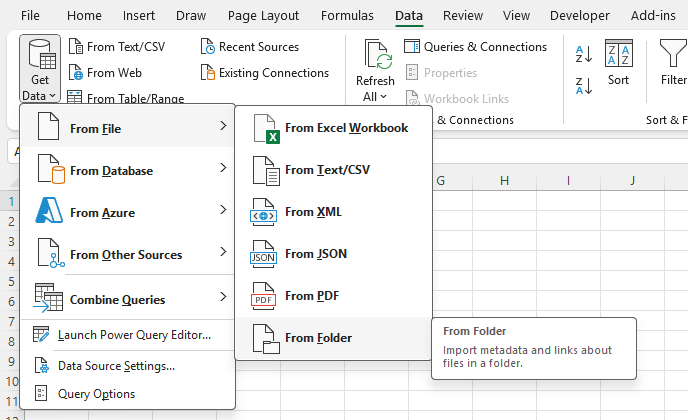Select From JSON in the submenu

(333, 254)
